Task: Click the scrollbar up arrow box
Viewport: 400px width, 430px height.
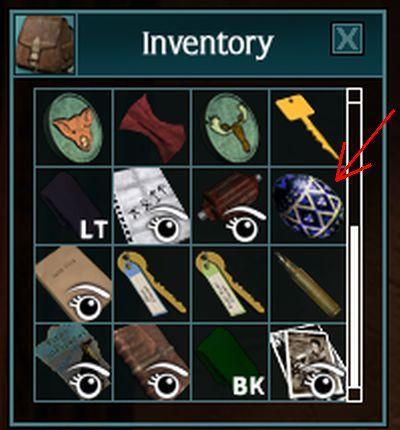Action: pos(354,96)
